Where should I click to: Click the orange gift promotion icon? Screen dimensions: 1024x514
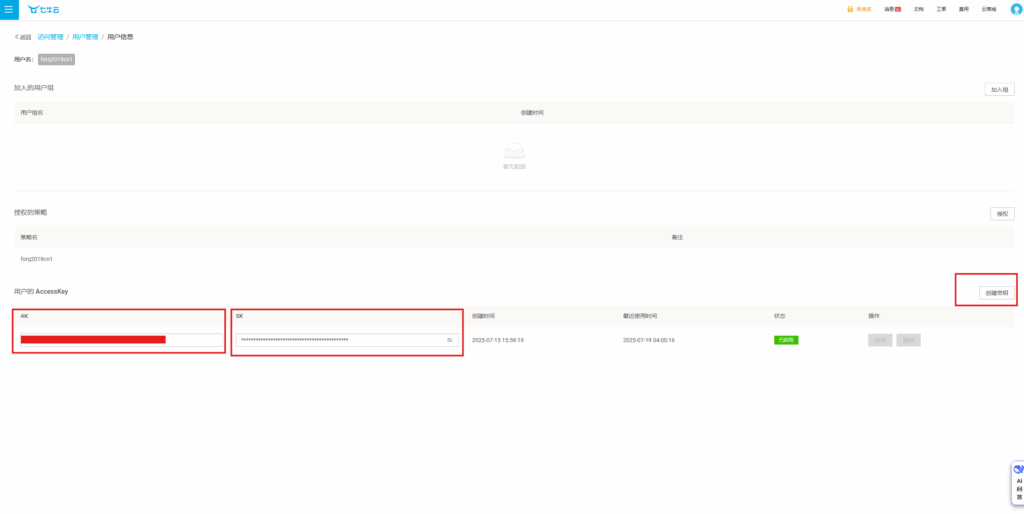(x=850, y=9)
